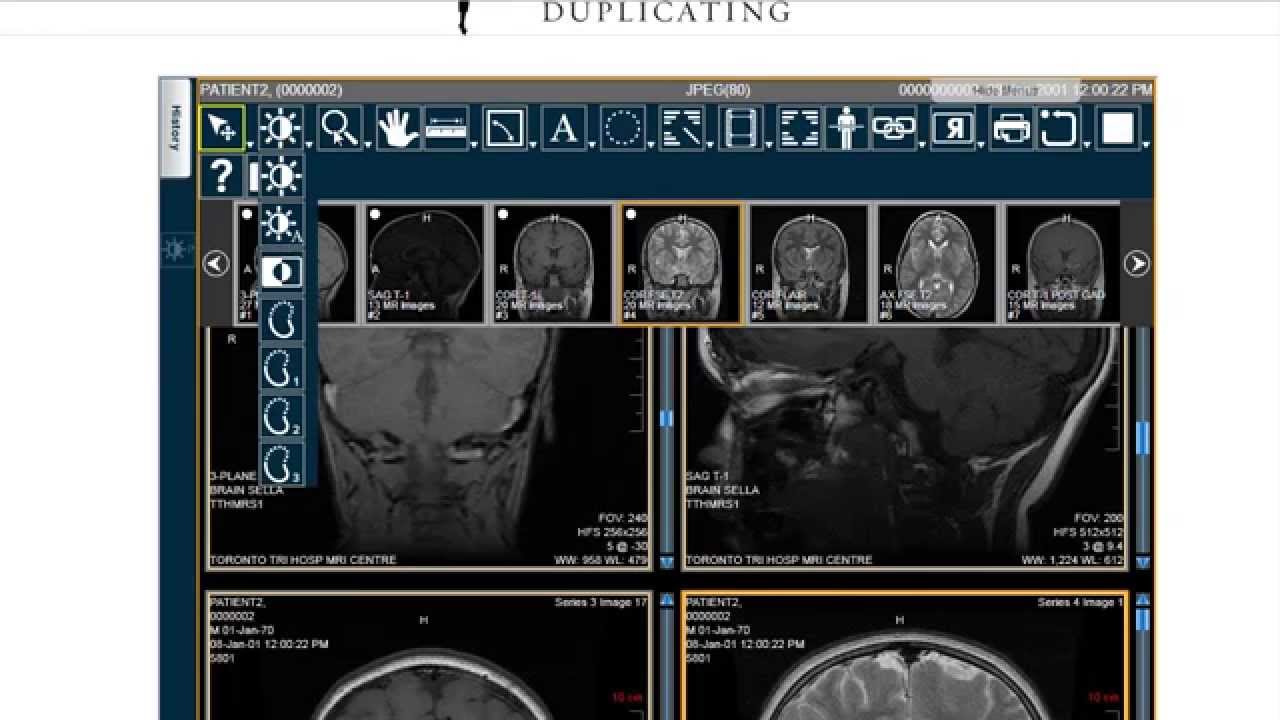Click down arrow below SAG T-1 viewport scrollbar

(1143, 563)
